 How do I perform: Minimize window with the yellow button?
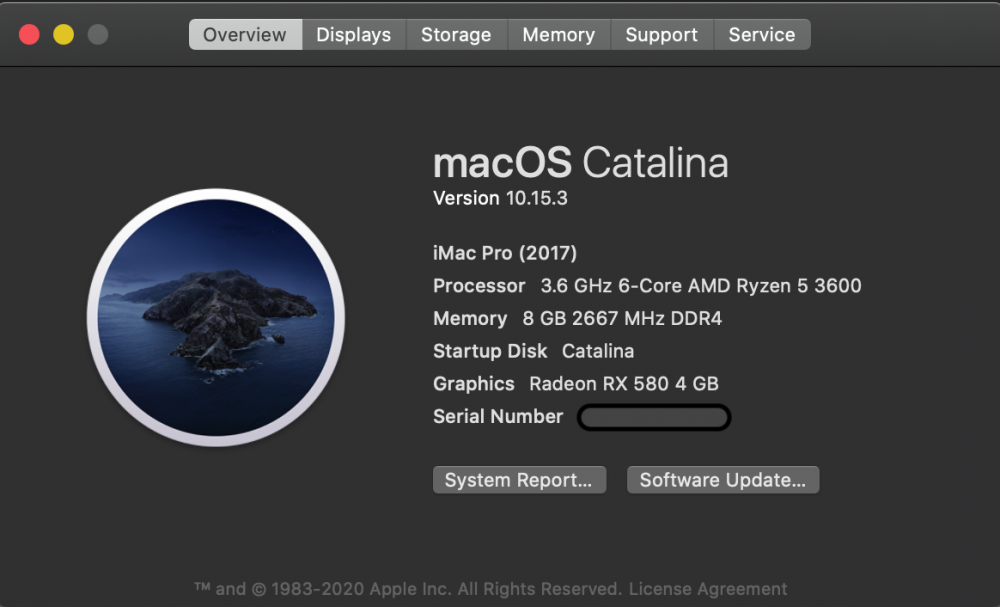coord(63,34)
